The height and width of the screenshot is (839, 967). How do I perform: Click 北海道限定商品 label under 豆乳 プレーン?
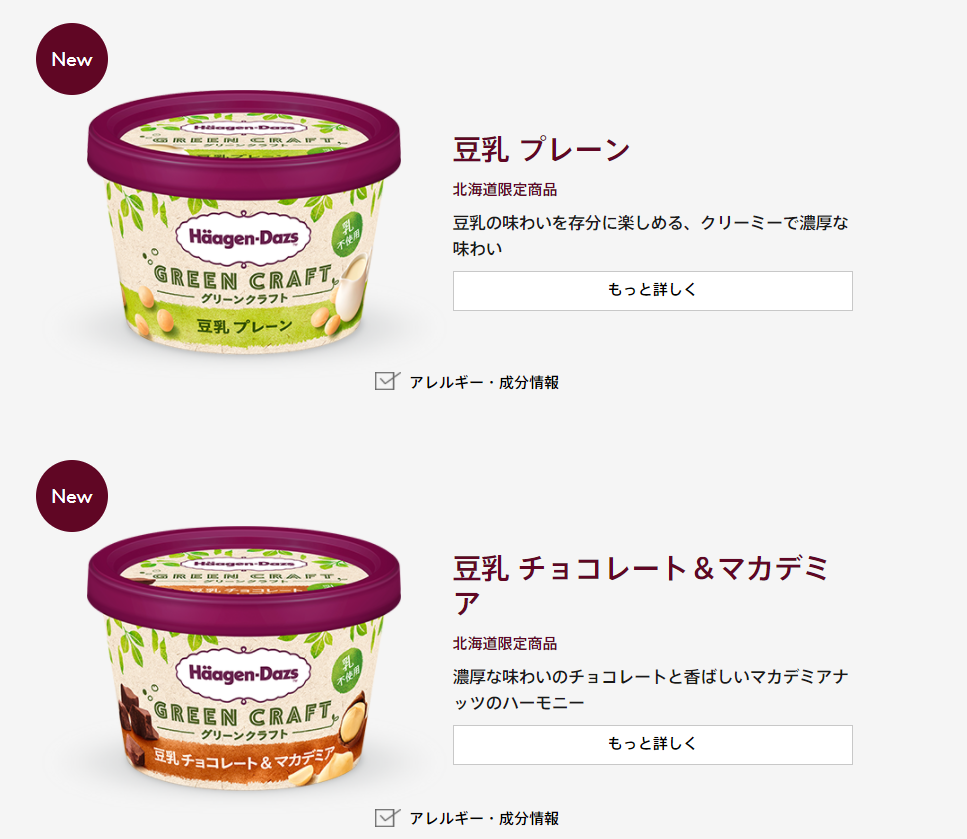point(505,190)
